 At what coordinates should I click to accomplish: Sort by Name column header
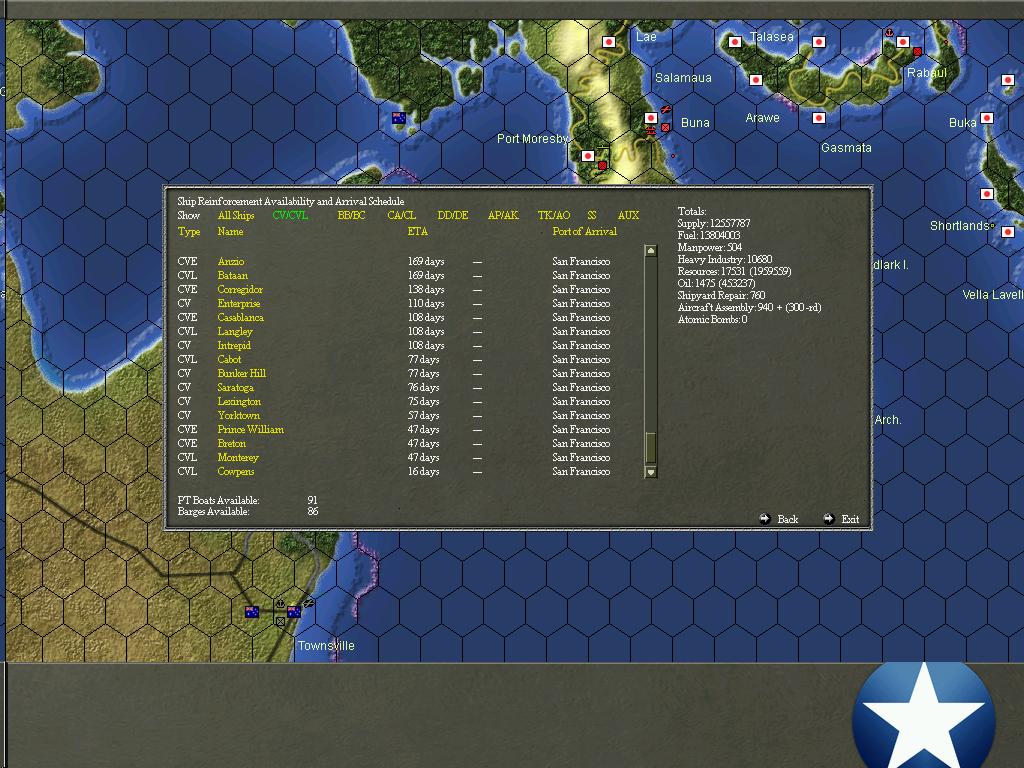(231, 231)
